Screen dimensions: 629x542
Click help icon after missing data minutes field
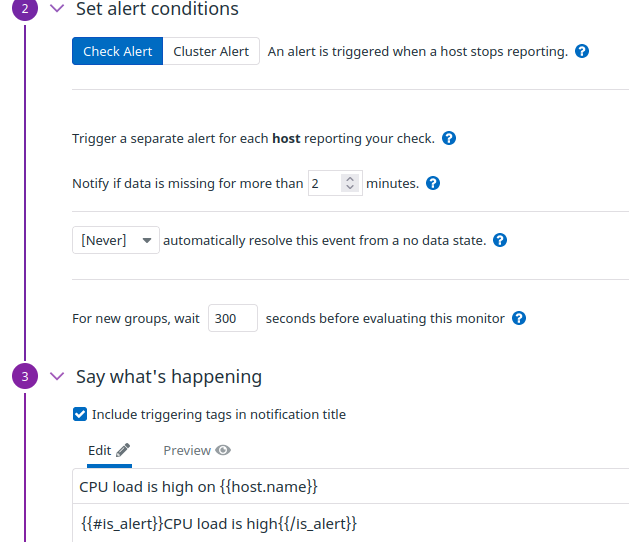pyautogui.click(x=433, y=183)
